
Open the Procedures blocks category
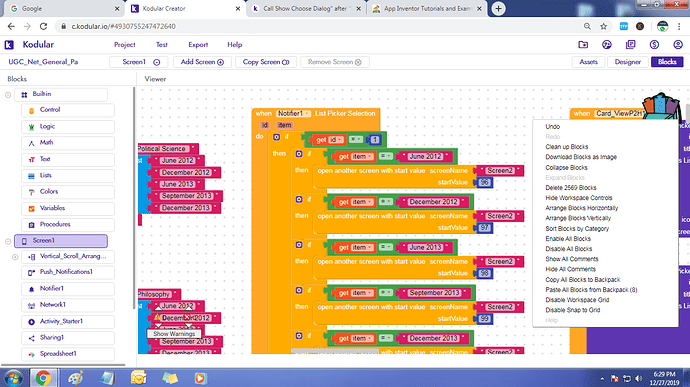click(x=68, y=224)
